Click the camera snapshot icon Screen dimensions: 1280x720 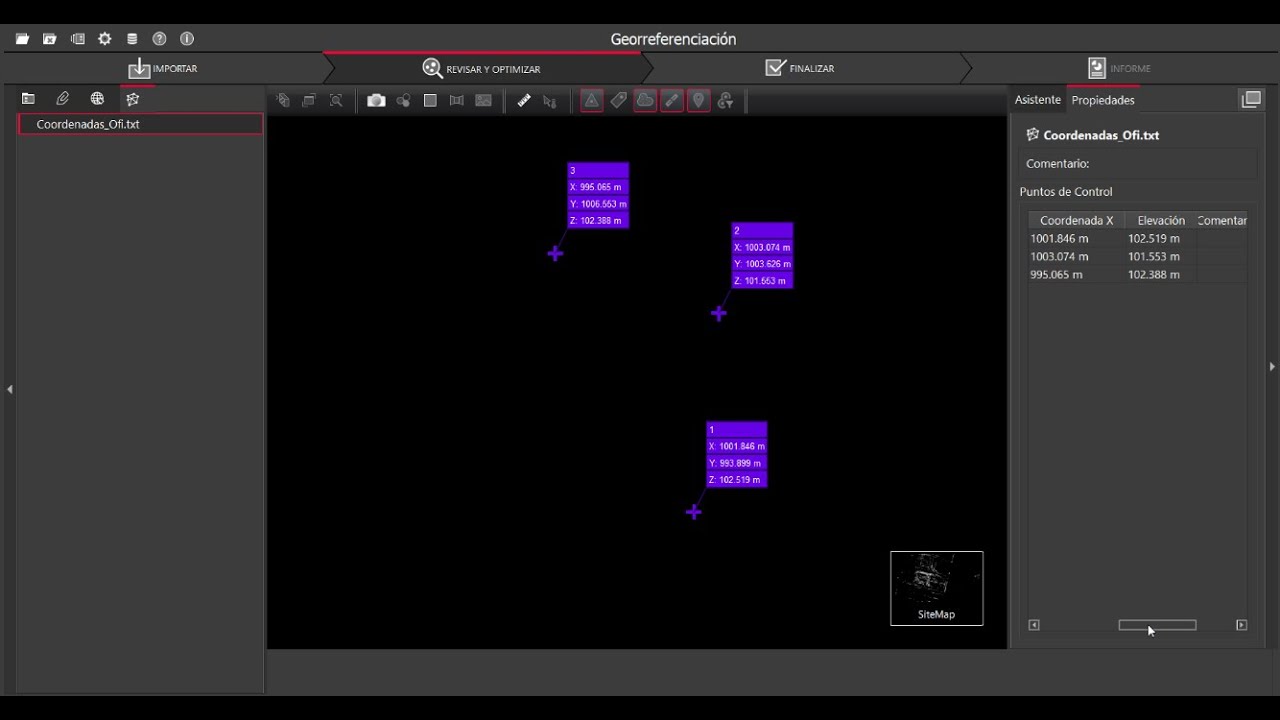(376, 100)
